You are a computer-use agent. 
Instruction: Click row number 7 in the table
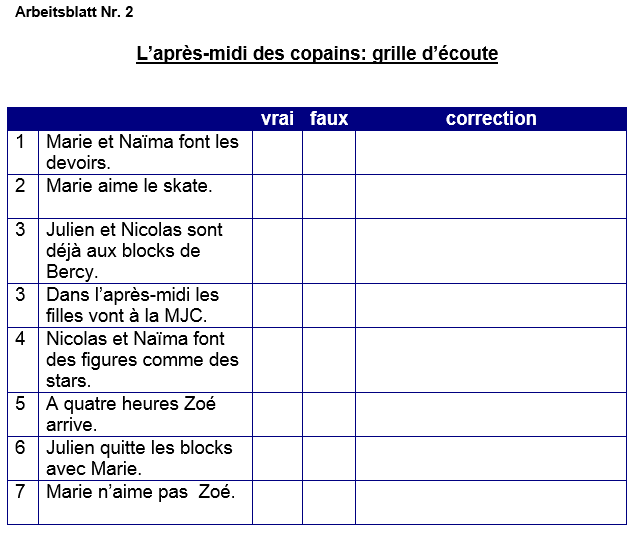pyautogui.click(x=21, y=491)
